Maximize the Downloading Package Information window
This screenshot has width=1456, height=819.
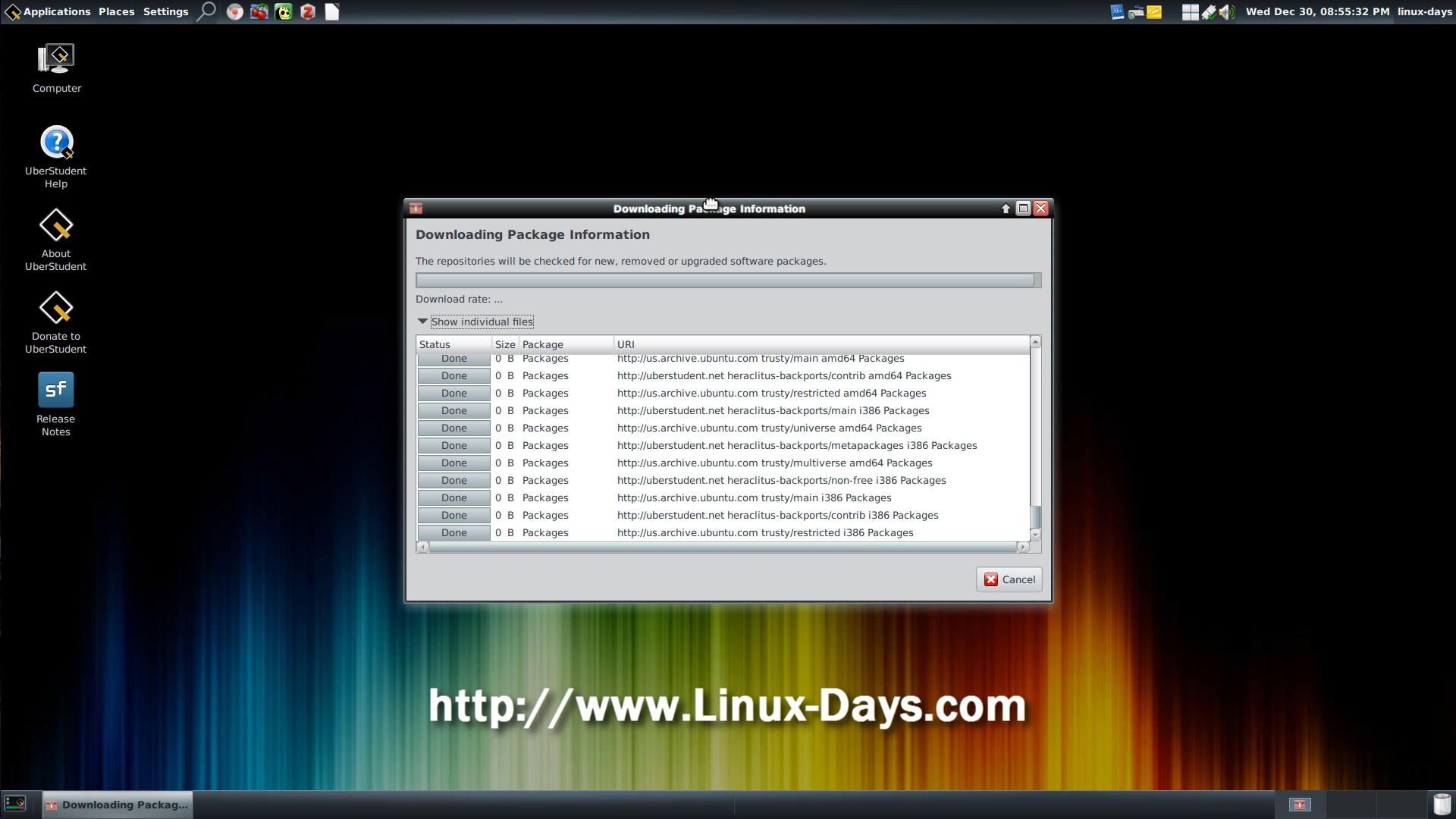1023,209
